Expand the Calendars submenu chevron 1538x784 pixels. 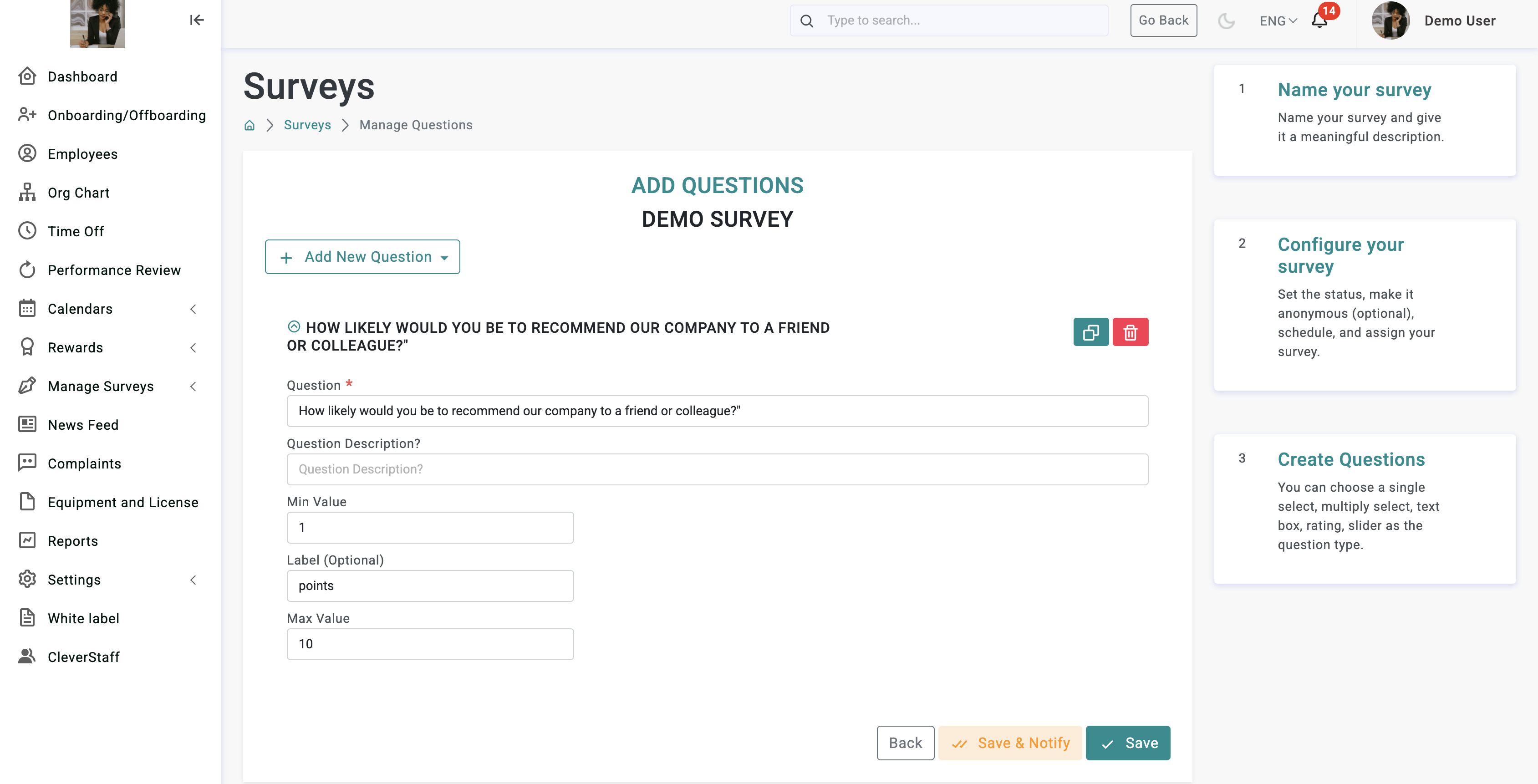coord(193,309)
